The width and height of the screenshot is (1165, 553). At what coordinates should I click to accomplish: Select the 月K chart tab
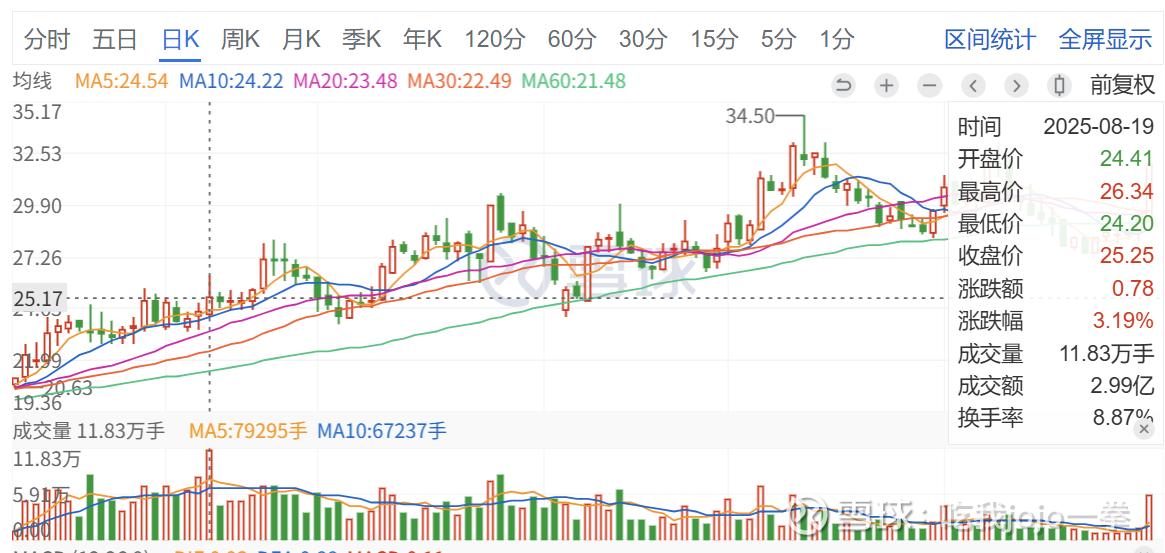coord(301,40)
